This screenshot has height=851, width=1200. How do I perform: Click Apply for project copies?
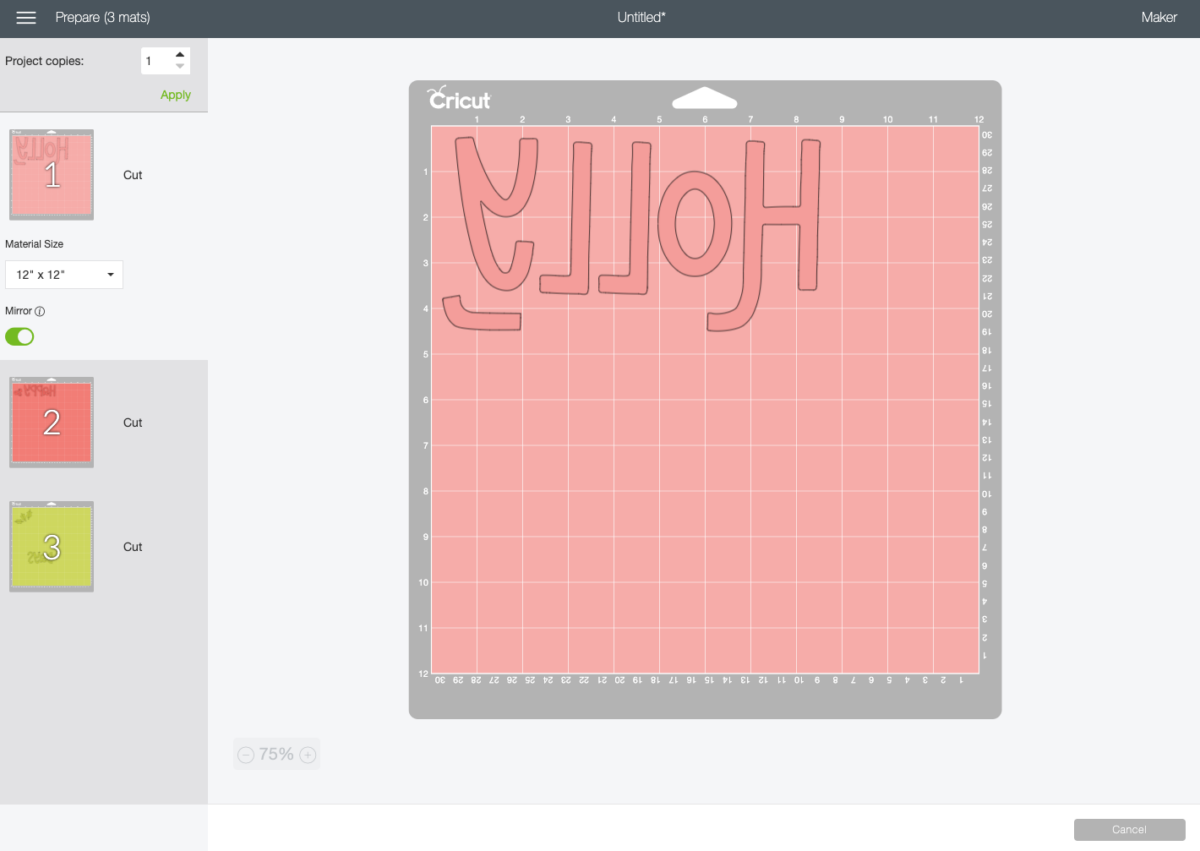(x=175, y=95)
